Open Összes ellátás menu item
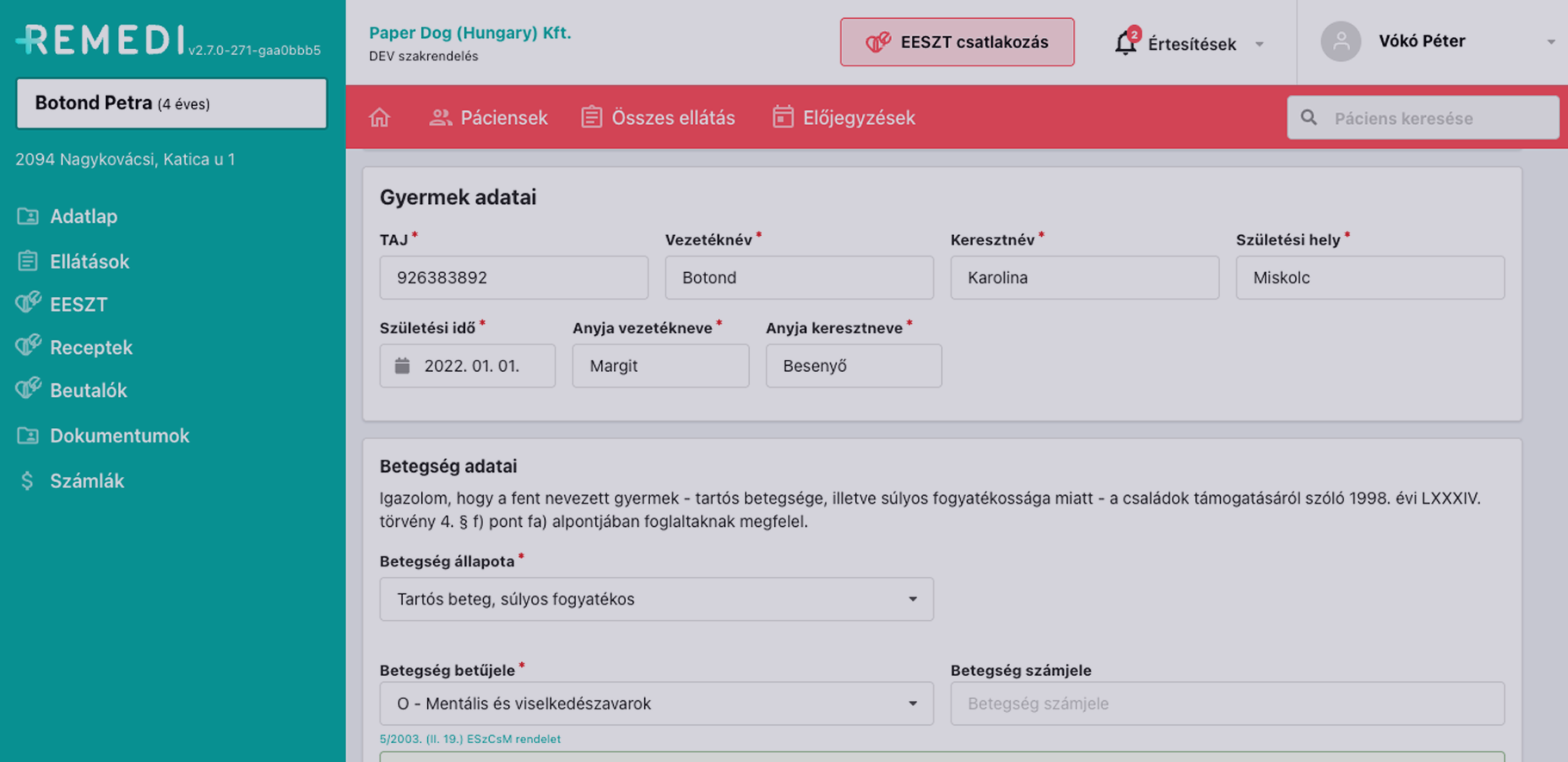 (658, 118)
